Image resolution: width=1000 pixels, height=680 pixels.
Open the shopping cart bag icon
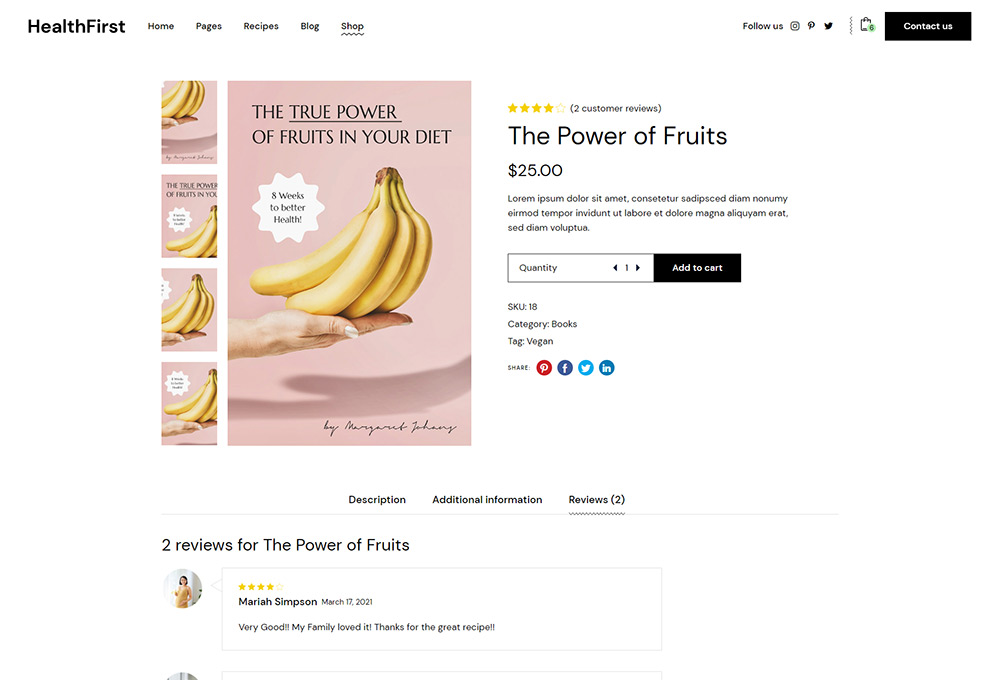click(x=866, y=25)
